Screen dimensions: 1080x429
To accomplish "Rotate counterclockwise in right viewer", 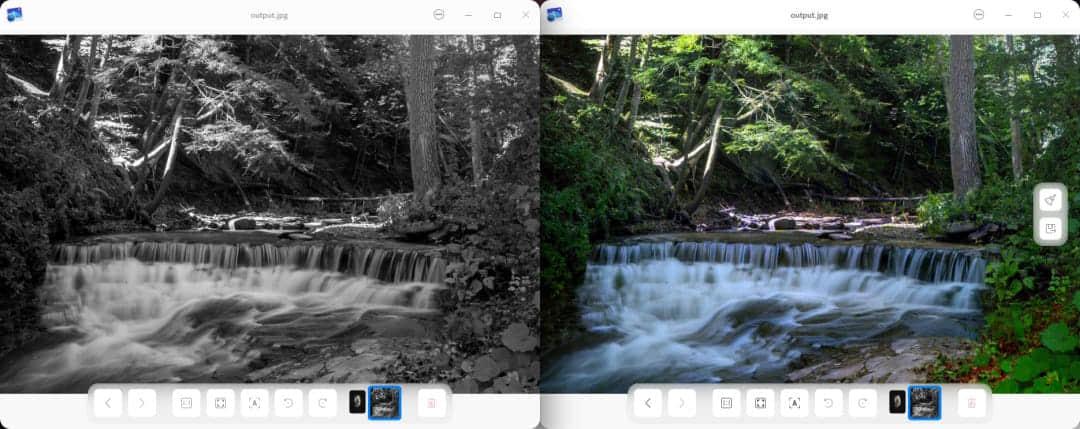I will pos(828,403).
